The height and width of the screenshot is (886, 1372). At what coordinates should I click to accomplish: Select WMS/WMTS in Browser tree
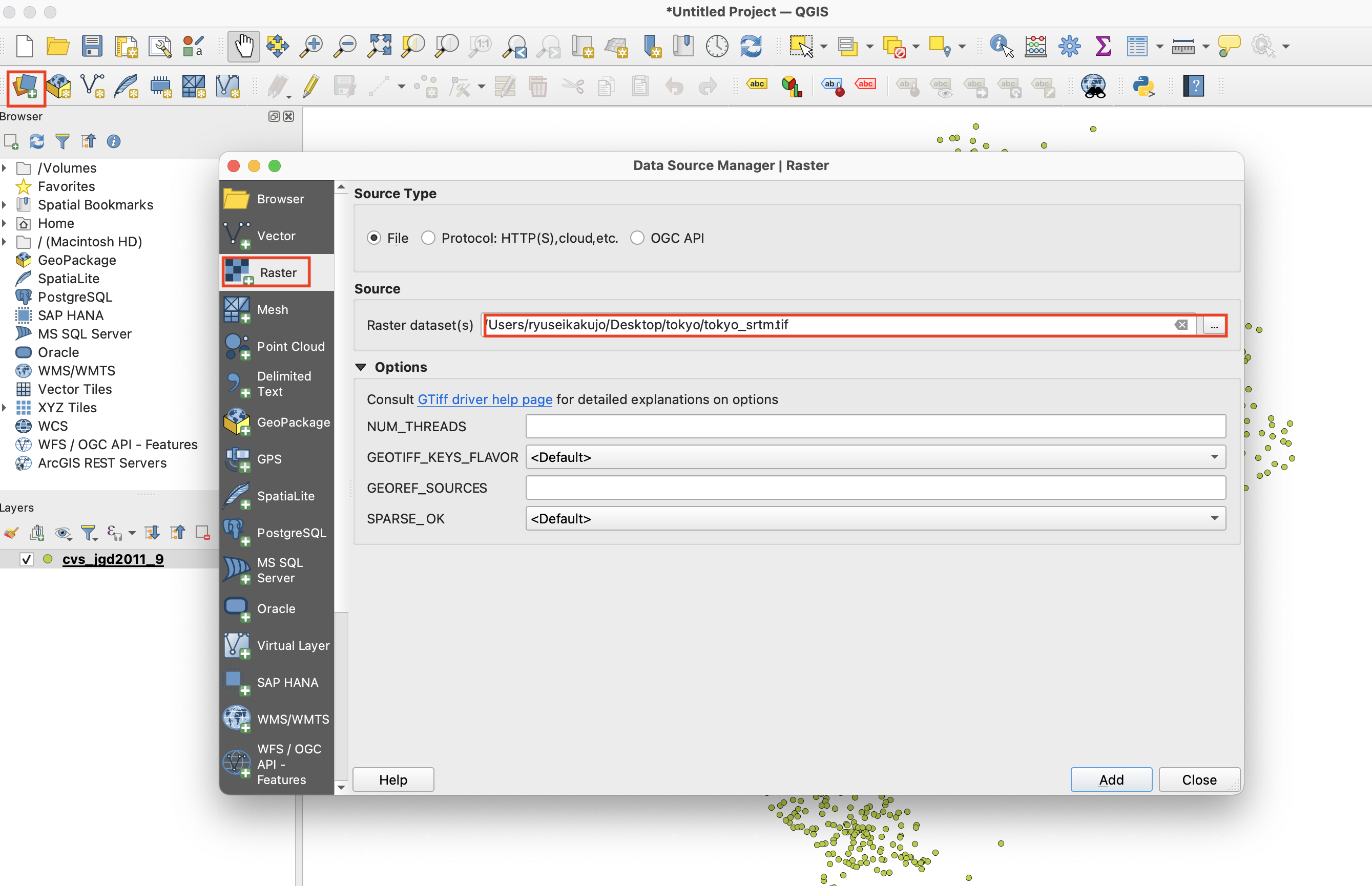tap(76, 370)
